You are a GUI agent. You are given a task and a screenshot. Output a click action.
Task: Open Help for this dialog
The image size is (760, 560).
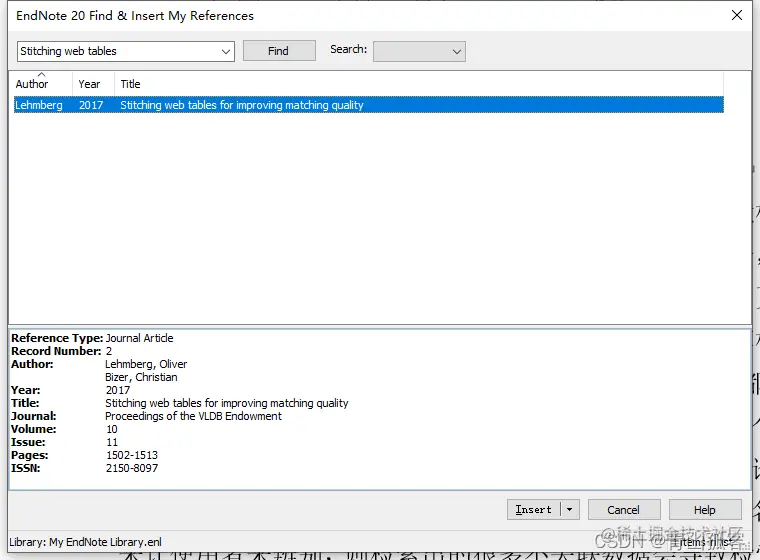(705, 510)
